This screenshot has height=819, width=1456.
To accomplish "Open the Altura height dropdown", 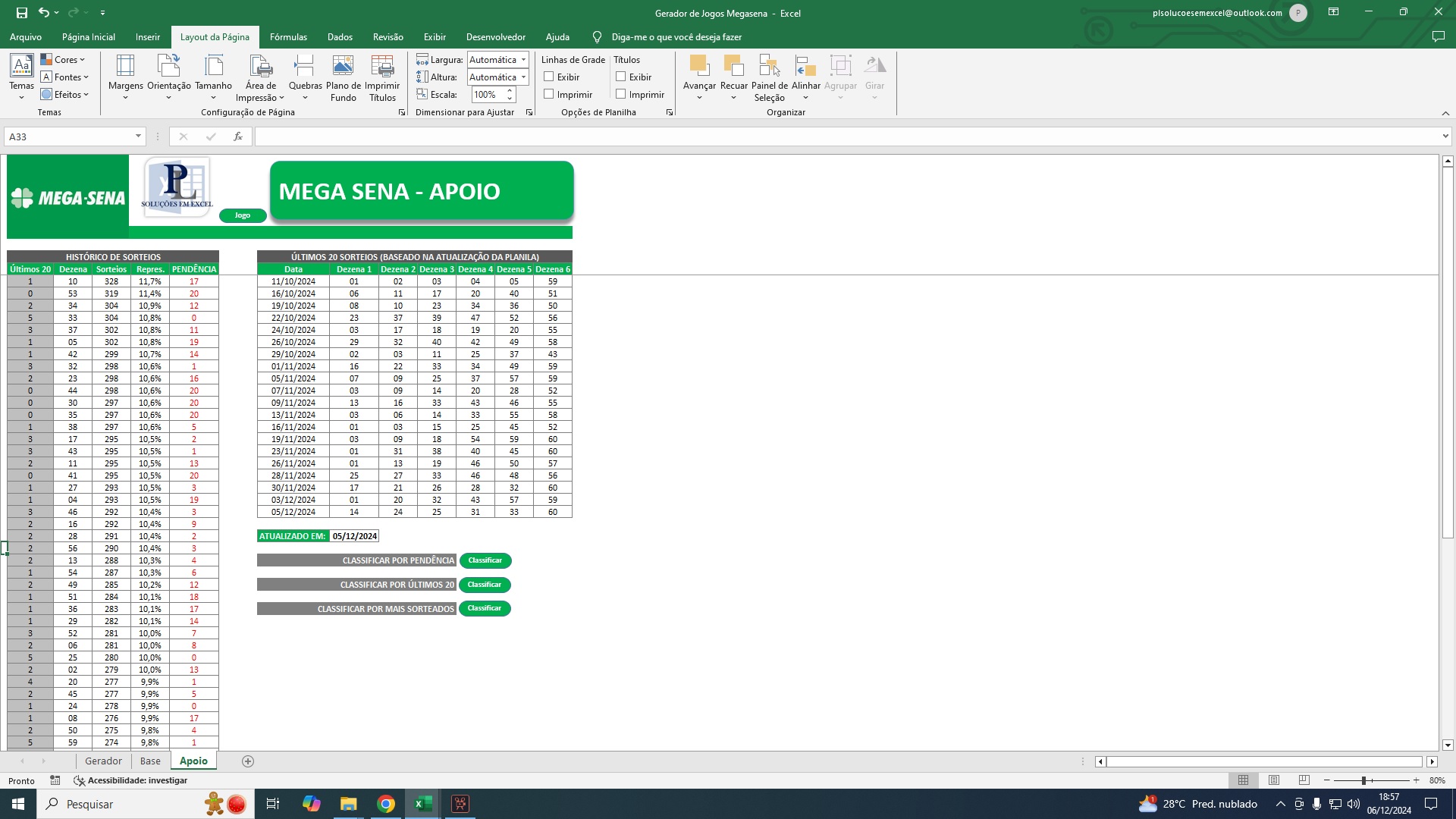I will point(523,77).
